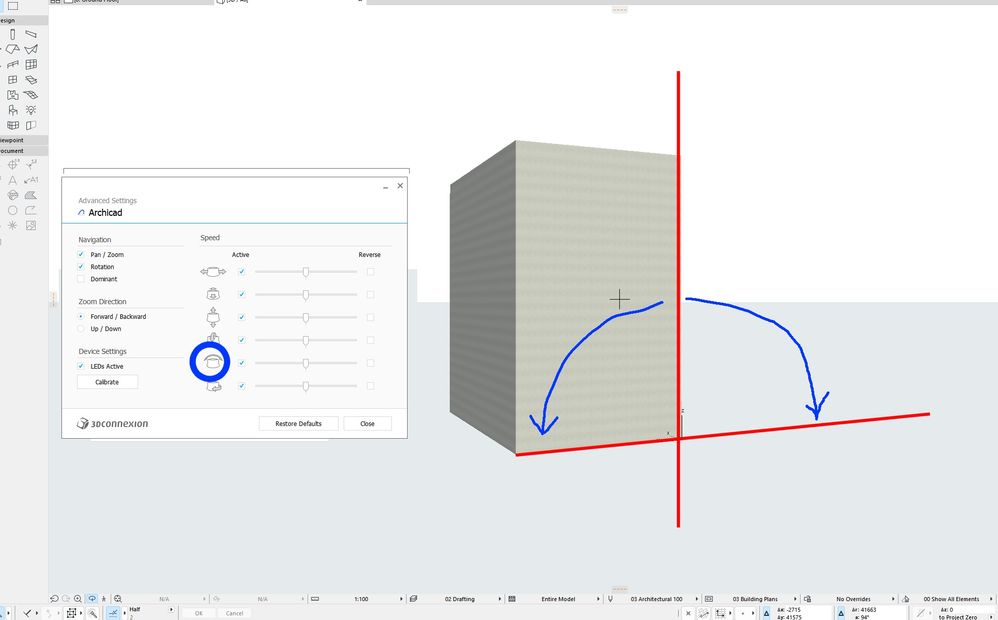Click the last row speed slider
998x620 pixels.
point(306,386)
